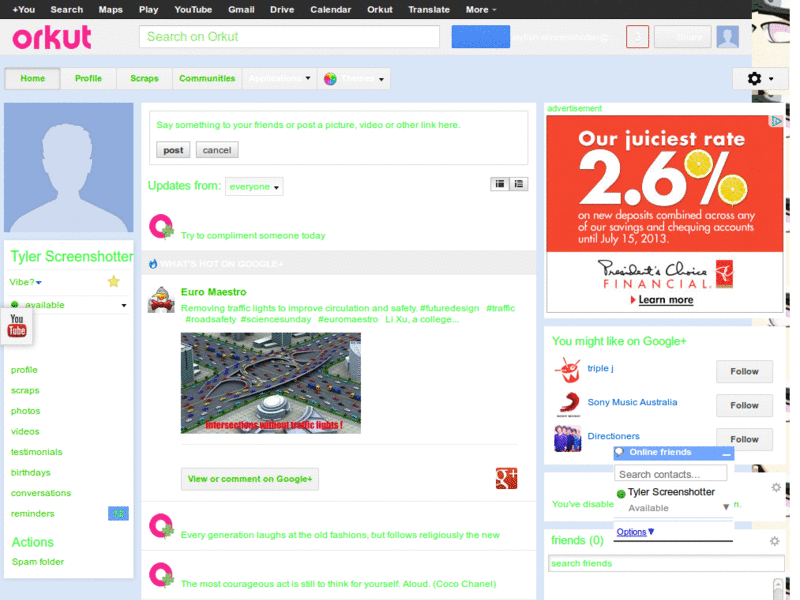Click View or comment on Google+
Image resolution: width=800 pixels, height=600 pixels.
click(x=249, y=479)
